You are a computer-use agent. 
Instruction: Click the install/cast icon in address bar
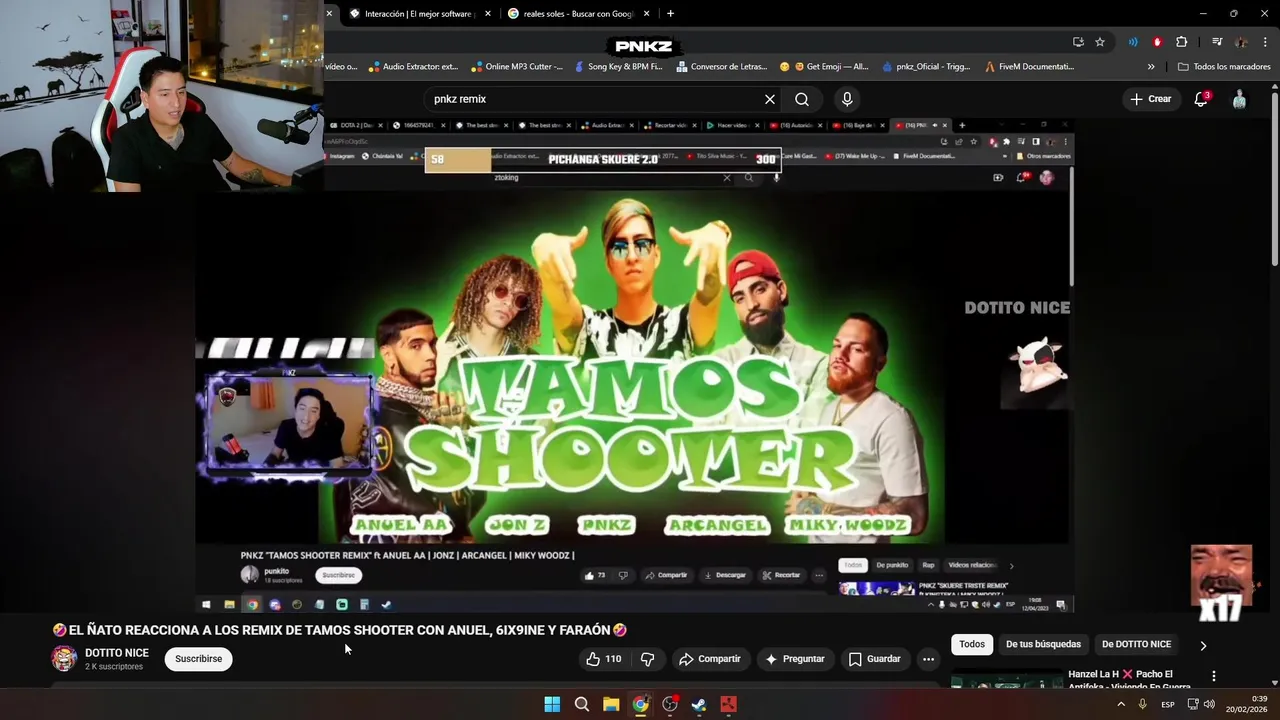pos(1078,42)
